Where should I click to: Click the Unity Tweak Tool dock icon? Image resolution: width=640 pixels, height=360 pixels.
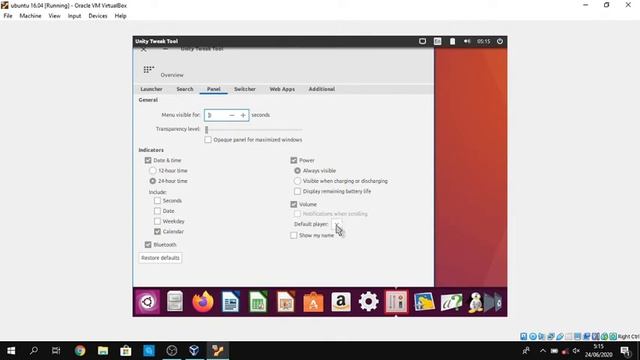tap(396, 302)
